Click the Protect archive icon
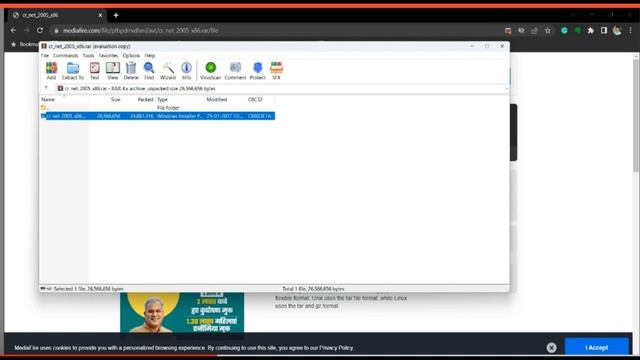This screenshot has width=640, height=360. coord(257,71)
